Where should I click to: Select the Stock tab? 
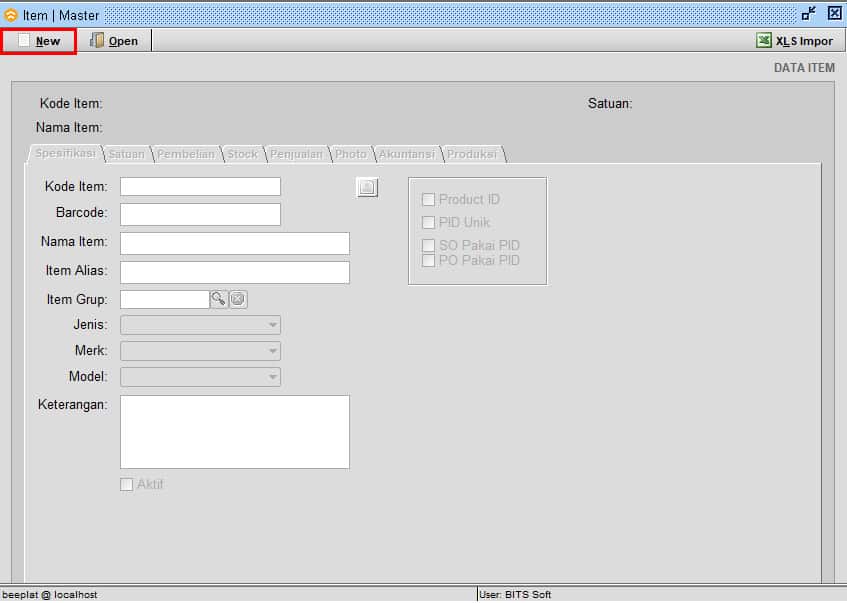click(x=242, y=154)
